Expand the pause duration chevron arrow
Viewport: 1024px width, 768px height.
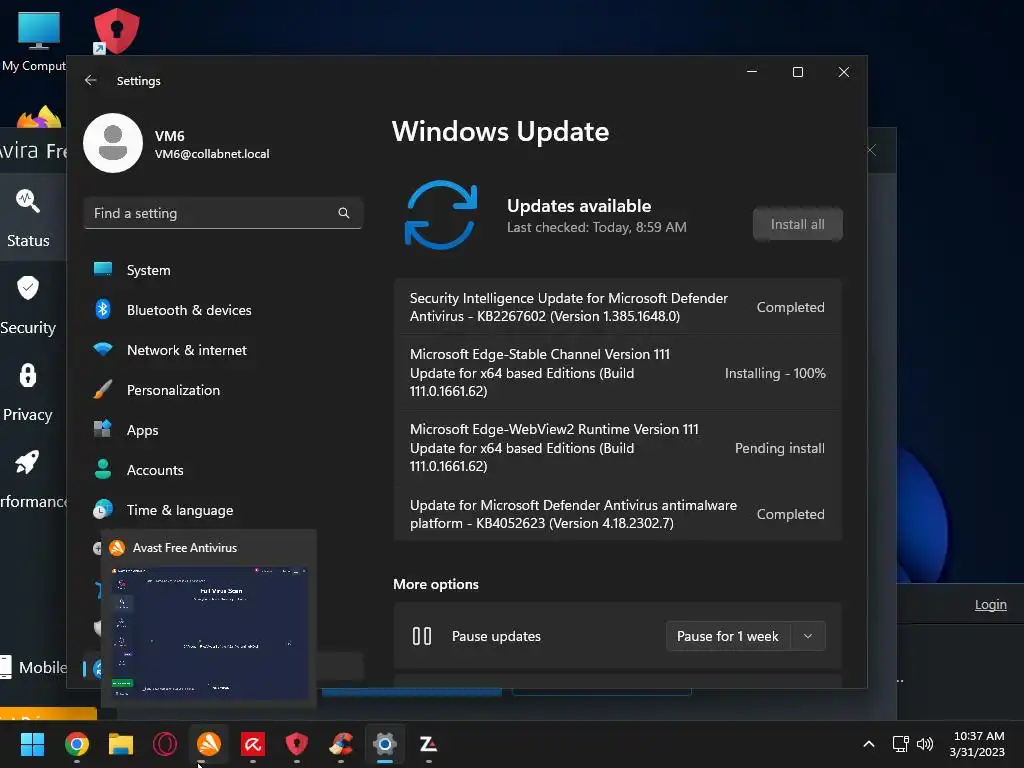(x=808, y=636)
